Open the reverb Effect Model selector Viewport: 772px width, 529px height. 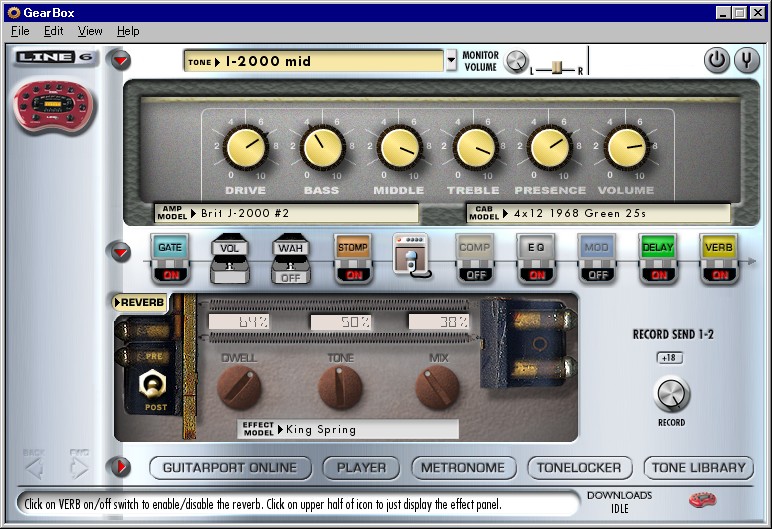349,429
